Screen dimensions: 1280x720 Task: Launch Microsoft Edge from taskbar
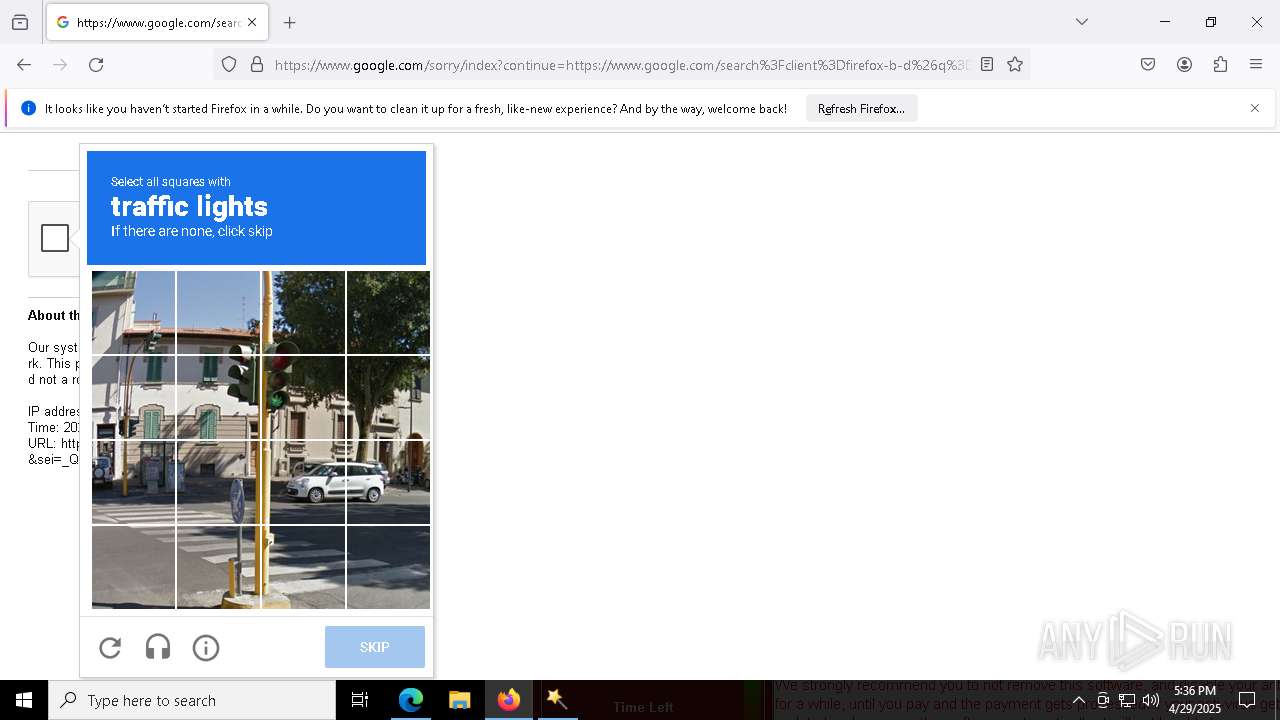(x=411, y=700)
